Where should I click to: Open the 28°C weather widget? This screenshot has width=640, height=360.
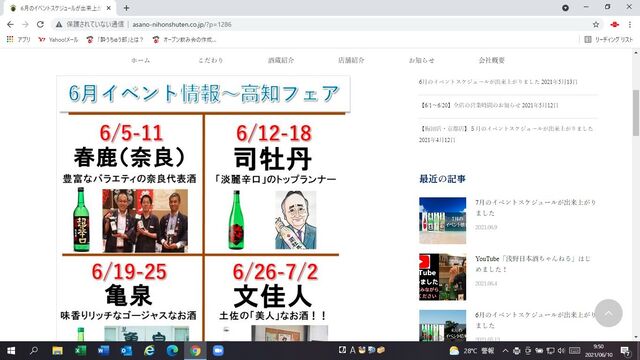472,351
